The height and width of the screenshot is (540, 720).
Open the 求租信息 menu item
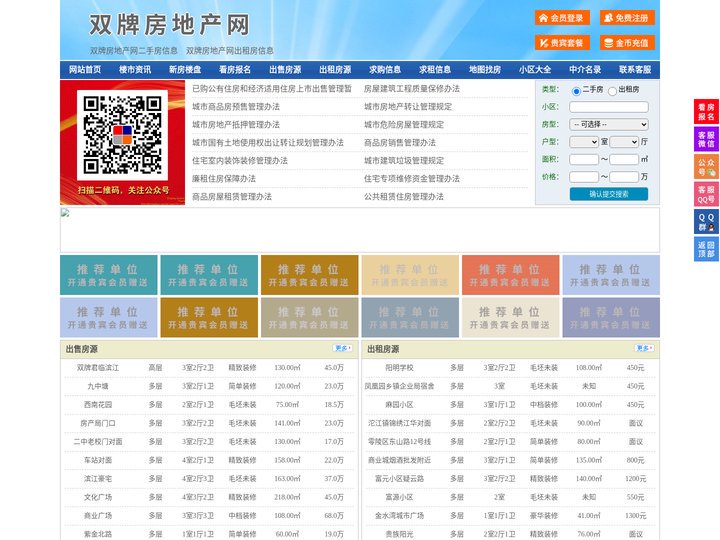tap(435, 70)
